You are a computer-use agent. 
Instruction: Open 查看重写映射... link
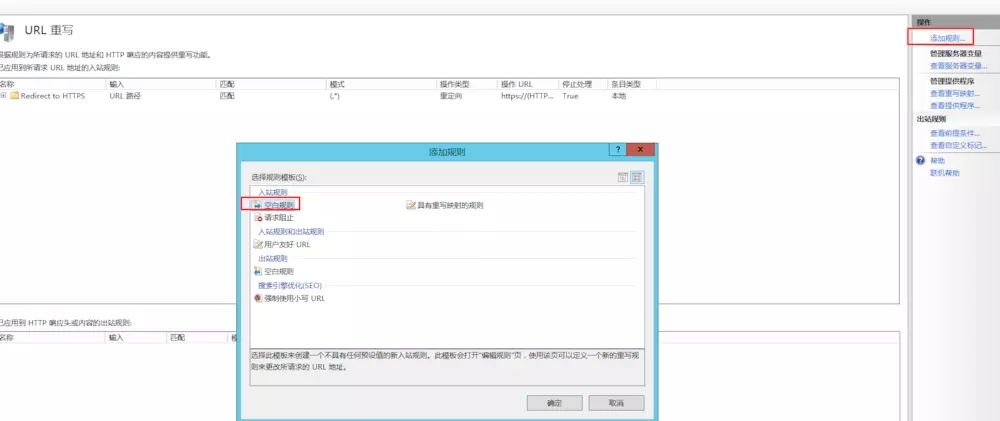[x=955, y=93]
